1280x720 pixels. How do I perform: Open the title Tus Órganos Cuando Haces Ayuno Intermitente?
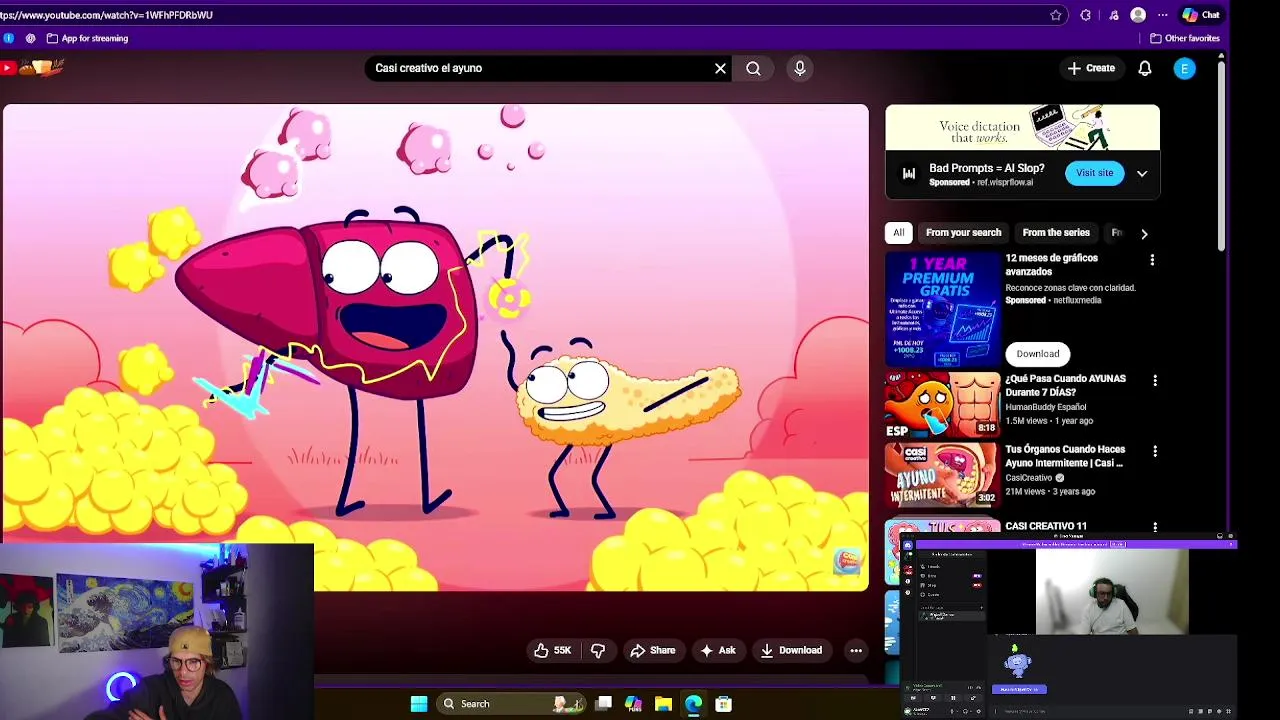[1065, 456]
